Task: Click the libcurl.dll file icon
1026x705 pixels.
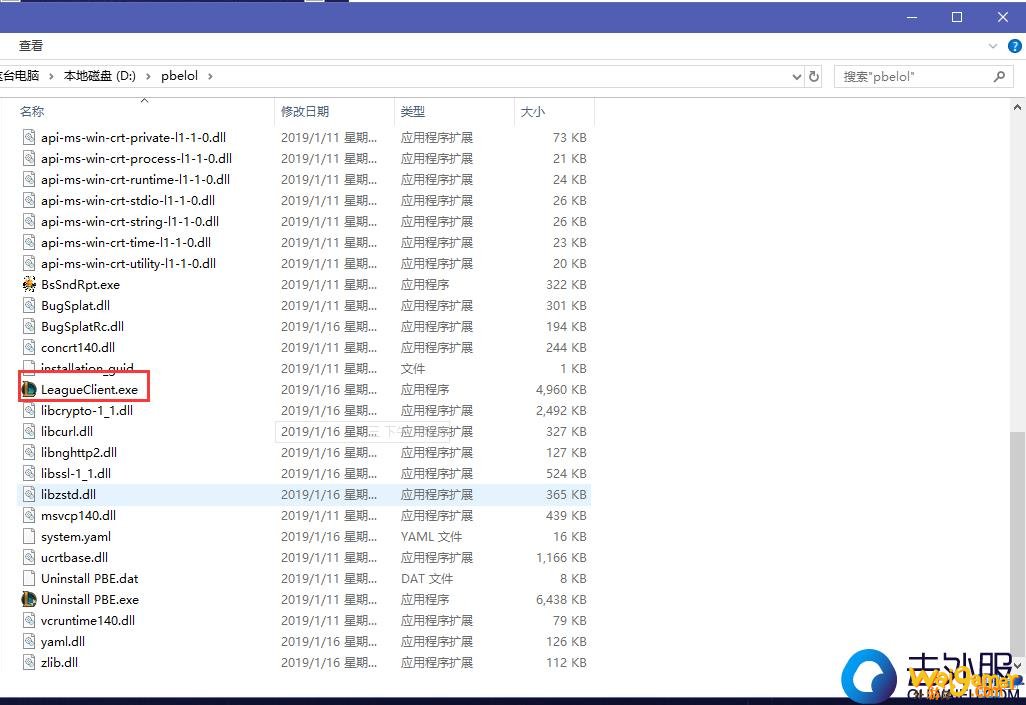Action: pyautogui.click(x=29, y=431)
